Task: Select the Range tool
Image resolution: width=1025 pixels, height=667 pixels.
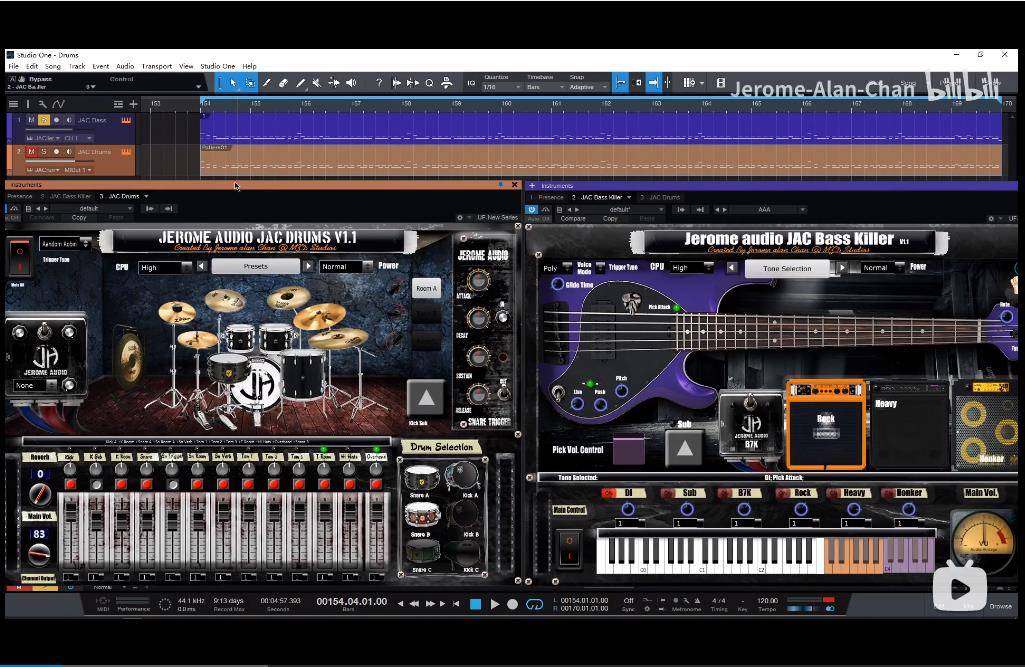Action: (250, 83)
